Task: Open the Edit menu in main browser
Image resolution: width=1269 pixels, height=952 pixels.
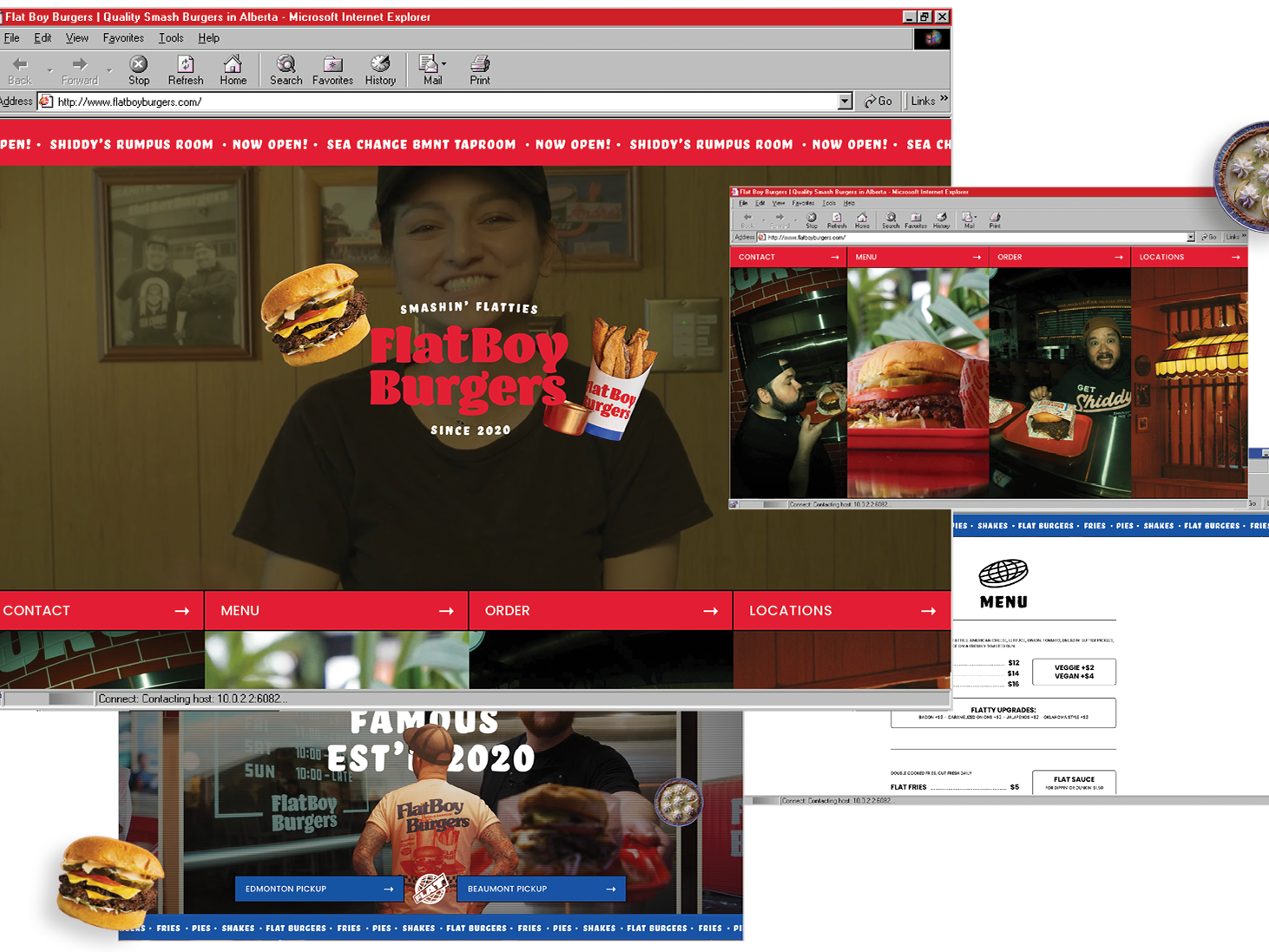Action: point(43,38)
